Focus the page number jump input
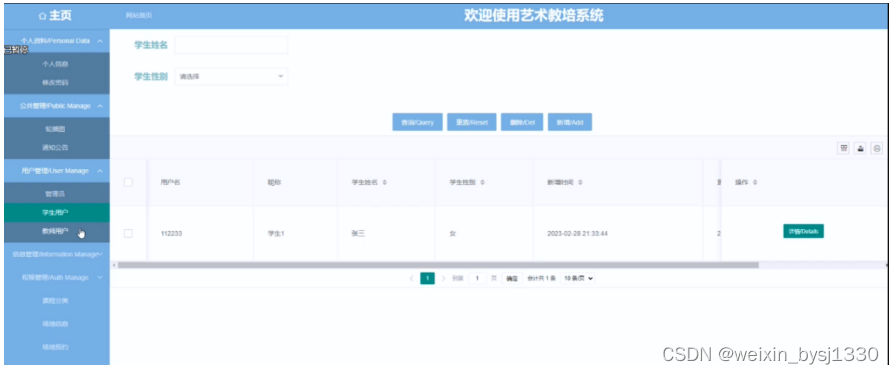Screen dimensions: 894x374 click(477, 278)
